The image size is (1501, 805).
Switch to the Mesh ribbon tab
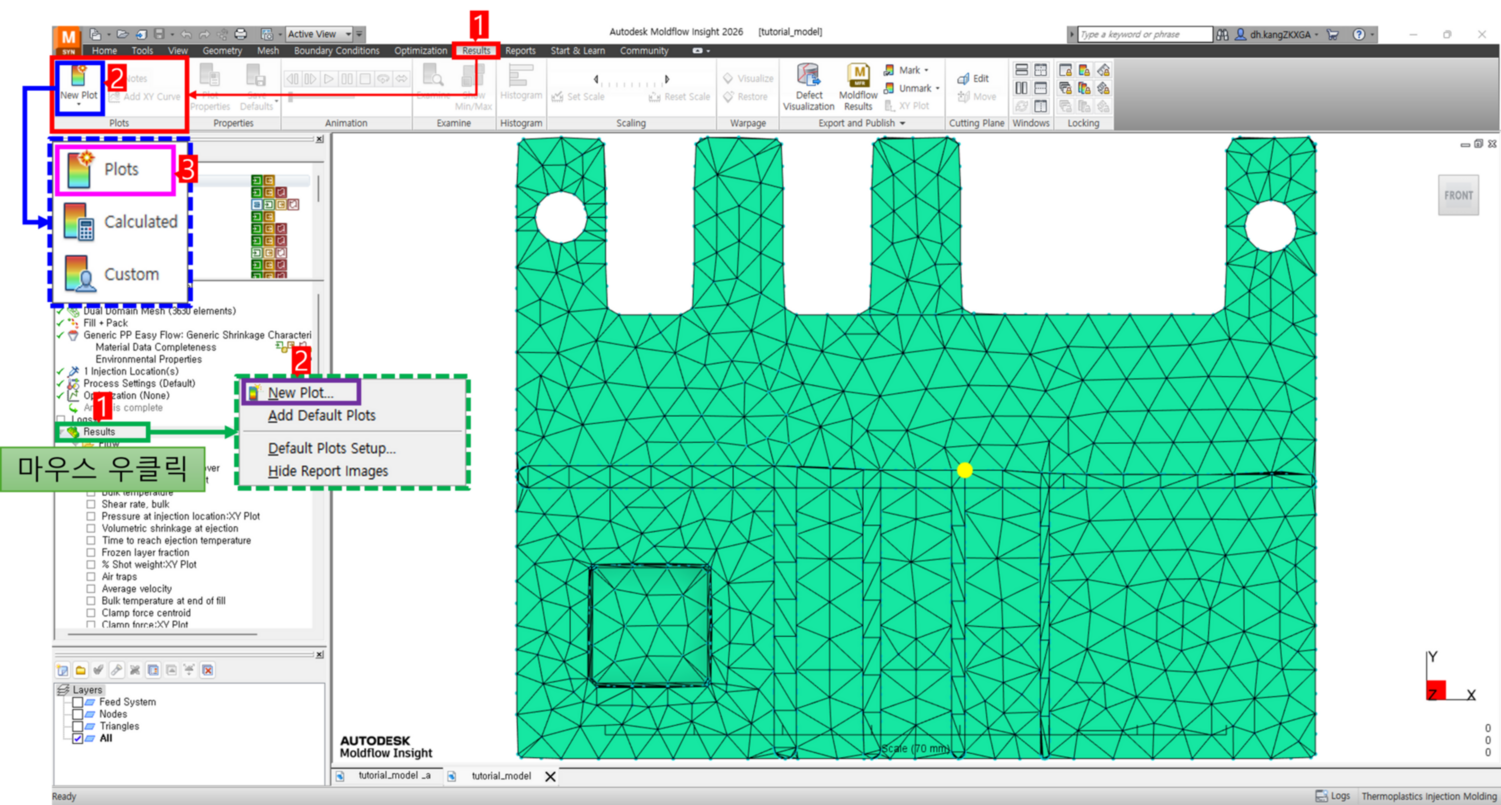(x=268, y=50)
